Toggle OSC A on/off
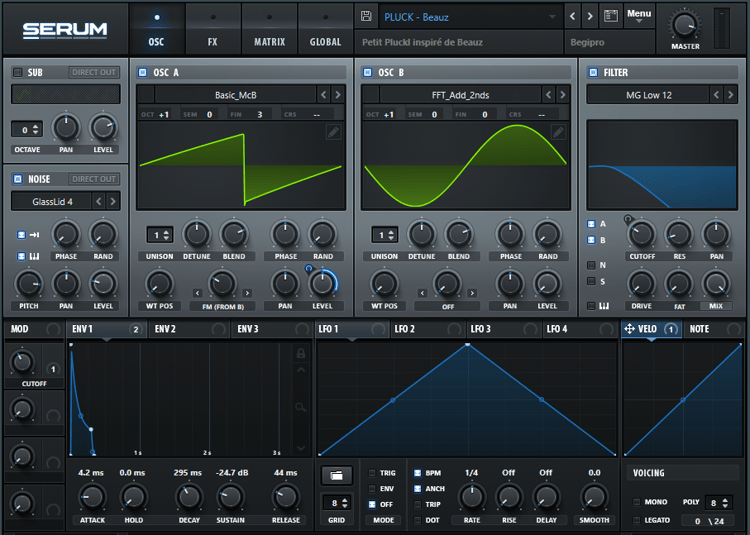The height and width of the screenshot is (535, 750). click(143, 72)
